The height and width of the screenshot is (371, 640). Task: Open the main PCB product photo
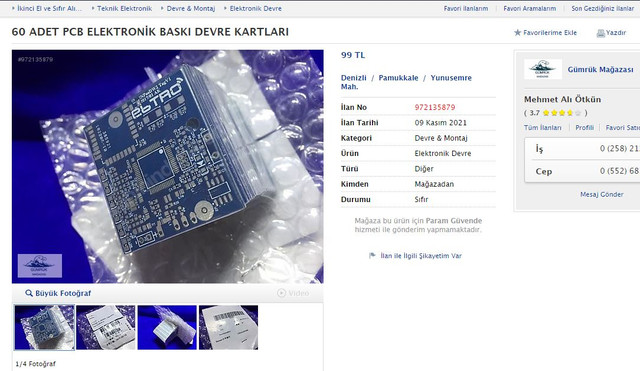[x=168, y=167]
